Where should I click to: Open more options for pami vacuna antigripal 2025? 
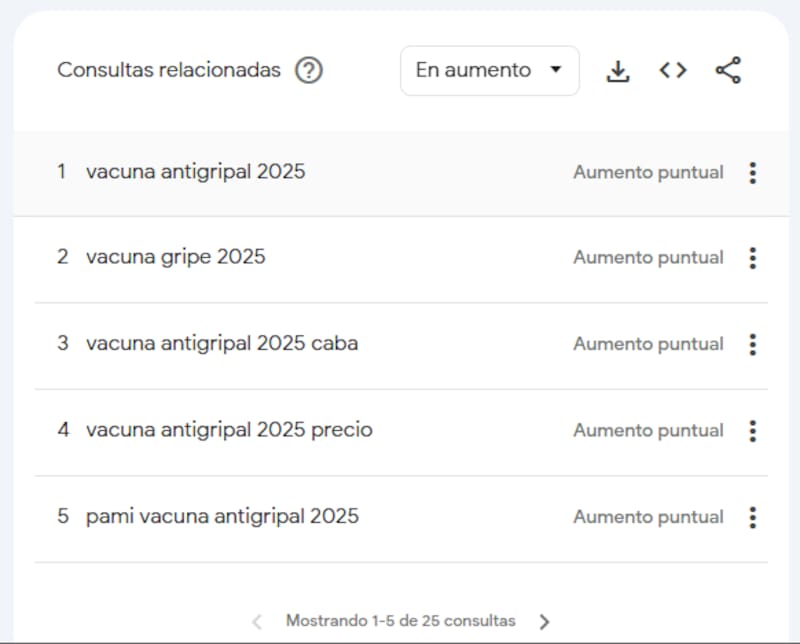(753, 517)
